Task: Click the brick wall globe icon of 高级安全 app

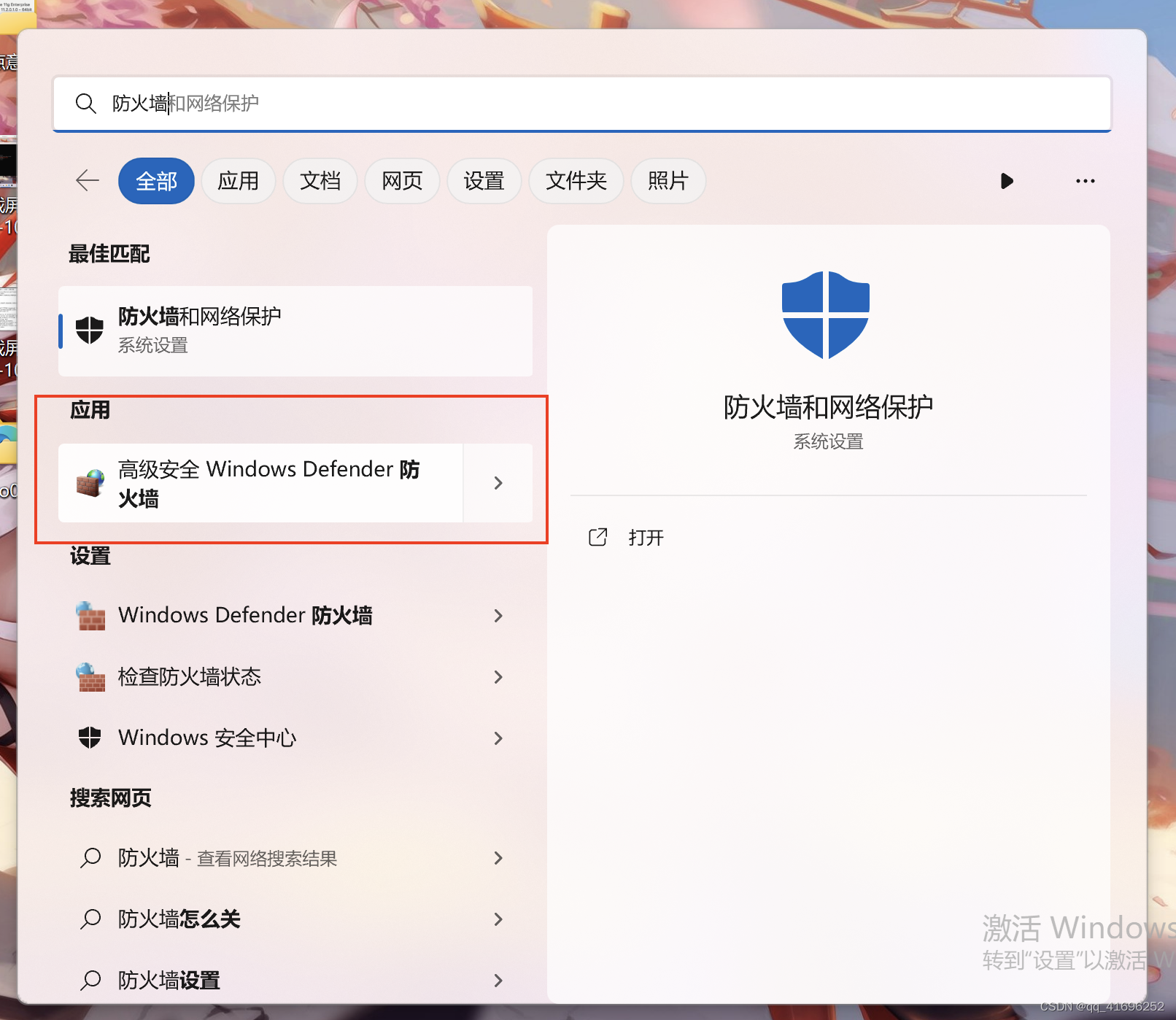Action: click(x=90, y=483)
